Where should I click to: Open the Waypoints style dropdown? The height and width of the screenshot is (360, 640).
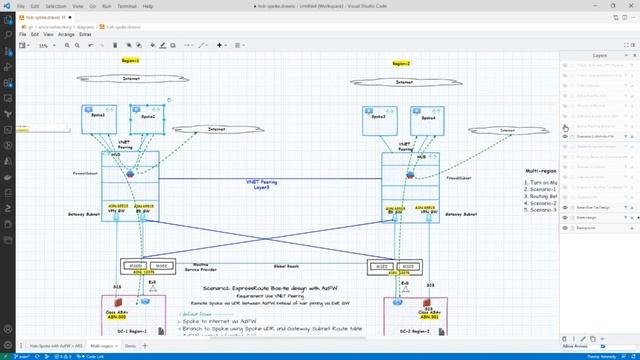click(203, 45)
